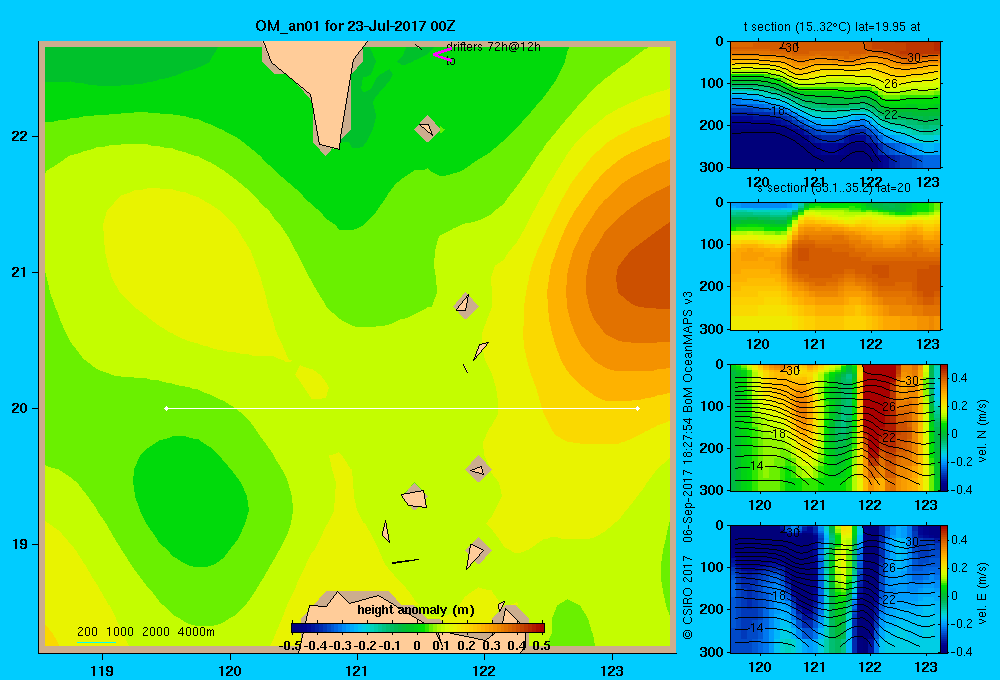Open the temperature section plot
Image resolution: width=1000 pixels, height=680 pixels.
click(x=835, y=105)
